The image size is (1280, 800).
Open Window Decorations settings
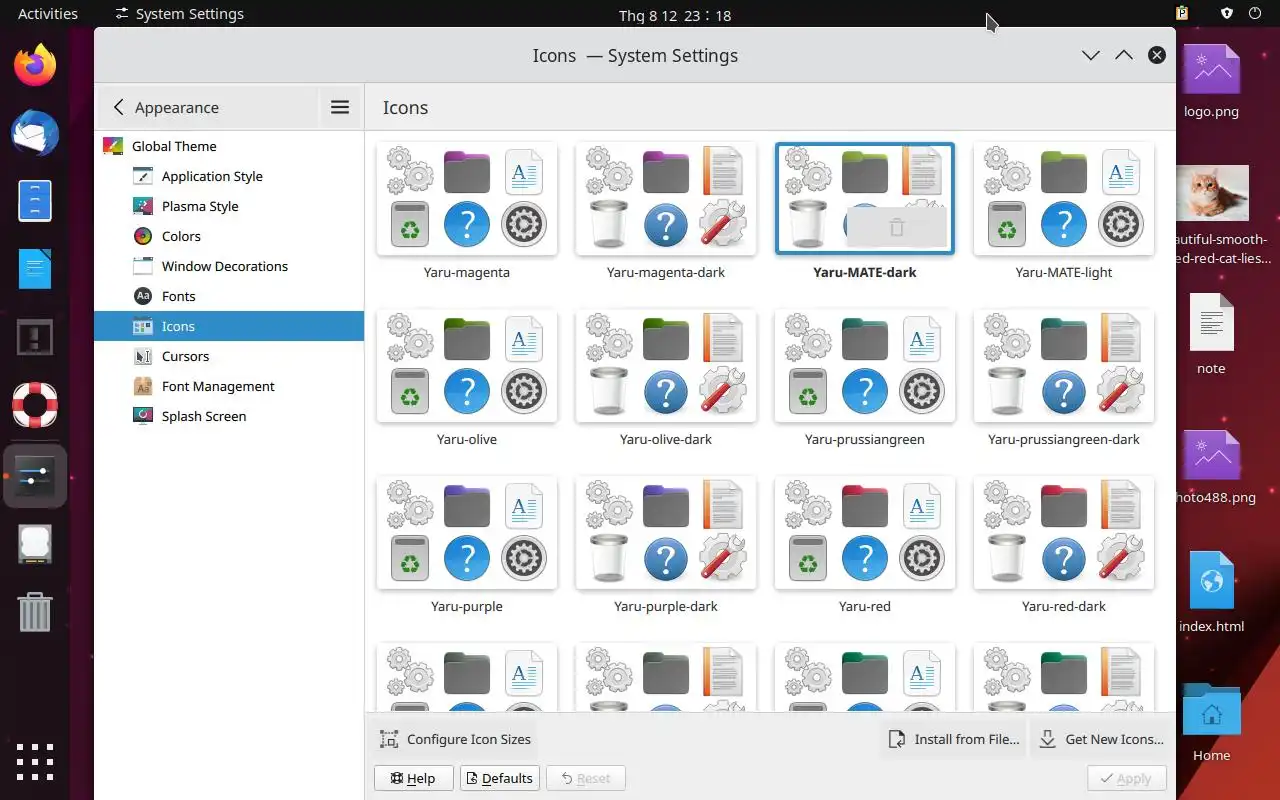pos(229,266)
